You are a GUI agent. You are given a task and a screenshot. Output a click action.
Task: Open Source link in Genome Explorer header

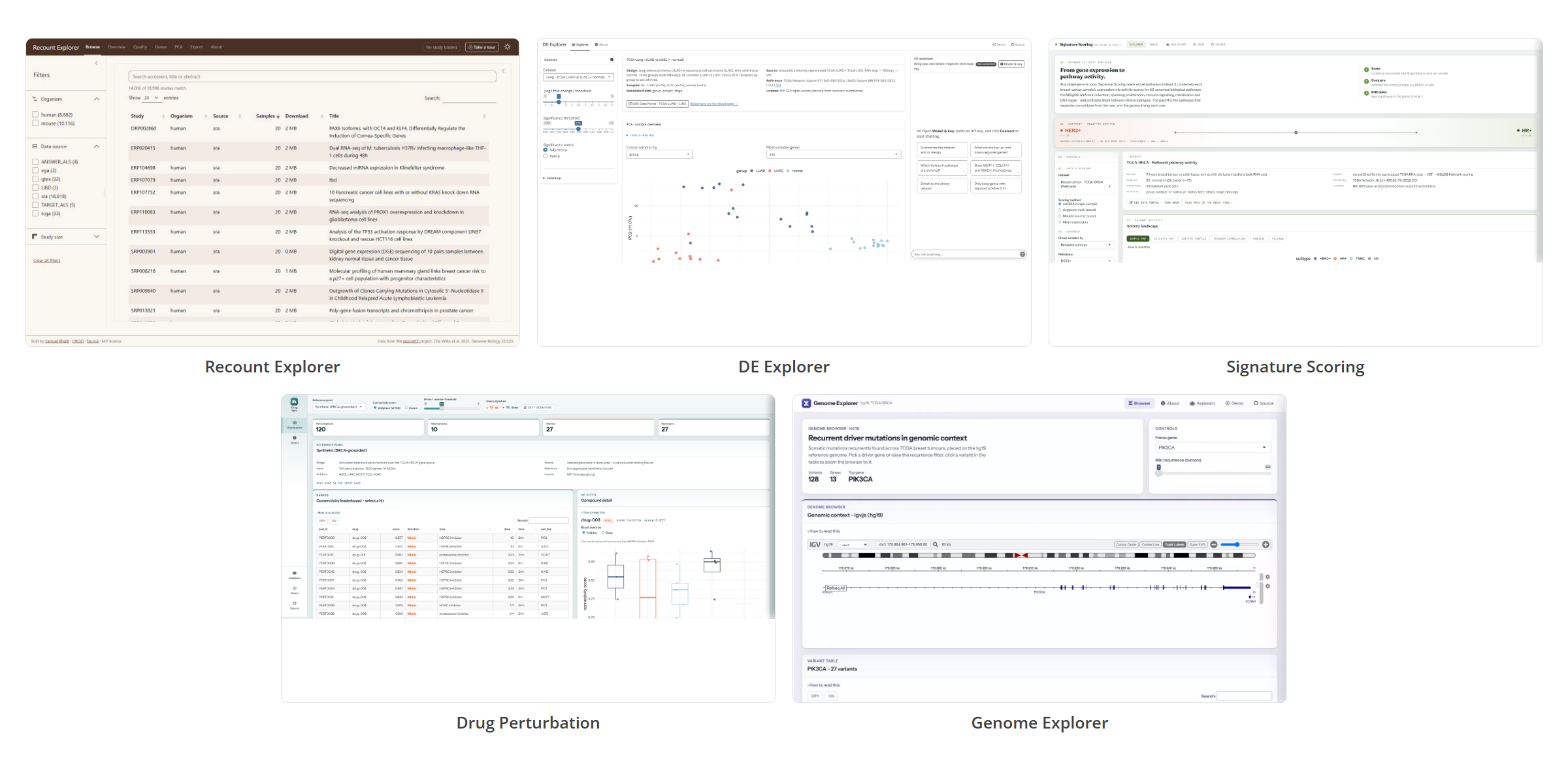coord(1264,403)
